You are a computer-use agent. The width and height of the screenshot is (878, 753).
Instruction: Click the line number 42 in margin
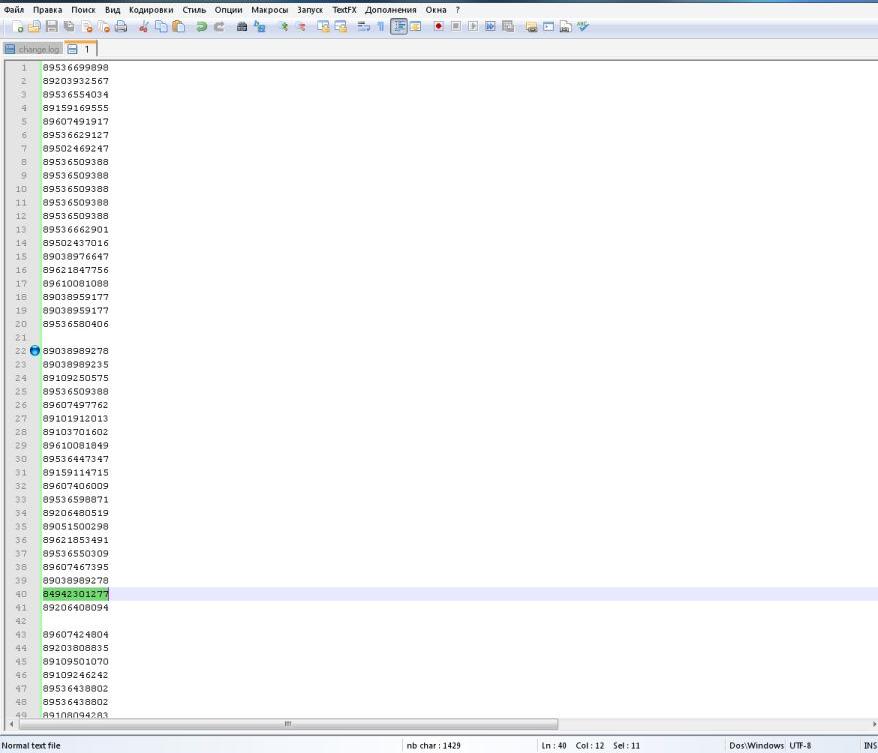coord(21,621)
